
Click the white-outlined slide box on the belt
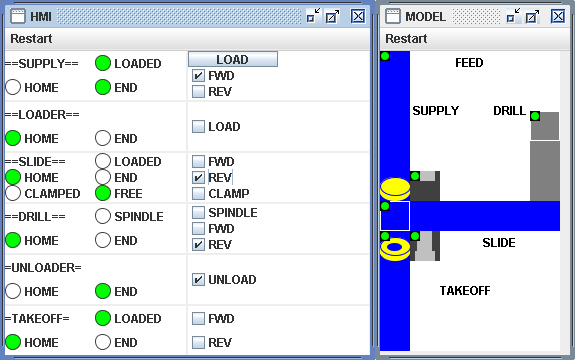tap(395, 216)
